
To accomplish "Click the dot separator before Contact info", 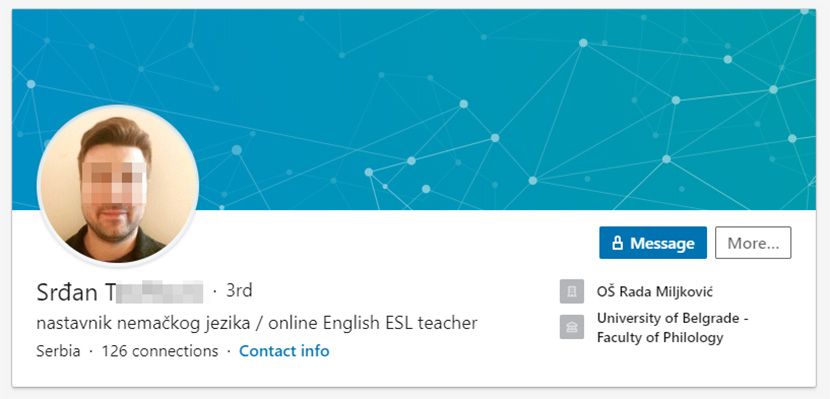I will 229,351.
